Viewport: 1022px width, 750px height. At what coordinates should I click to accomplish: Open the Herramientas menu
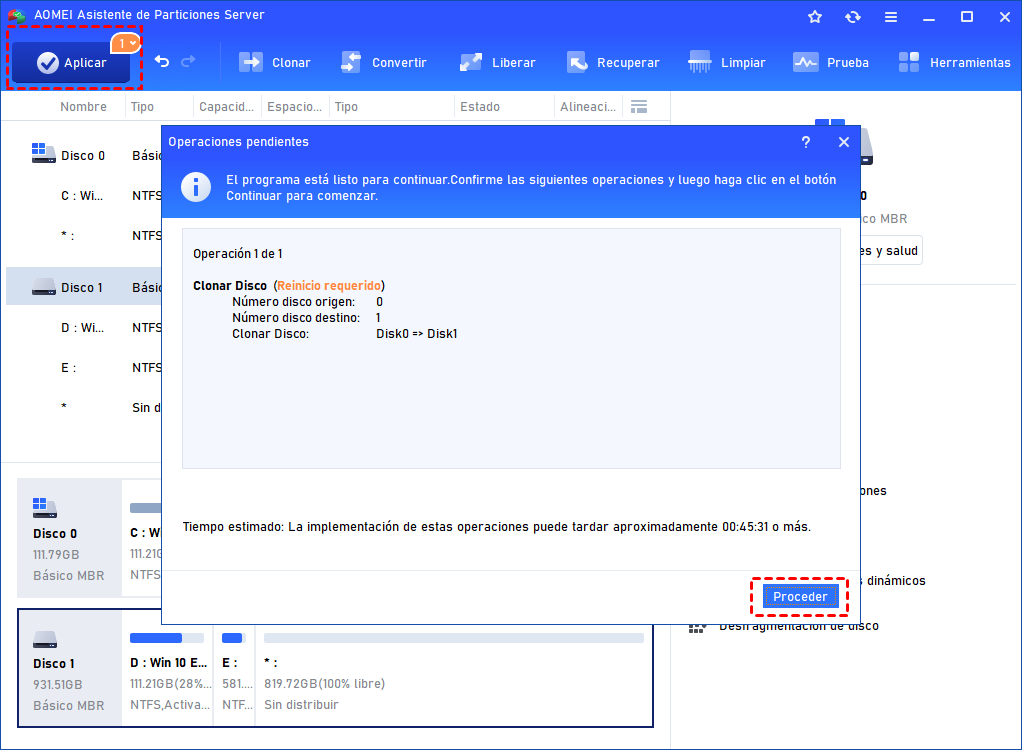point(954,63)
